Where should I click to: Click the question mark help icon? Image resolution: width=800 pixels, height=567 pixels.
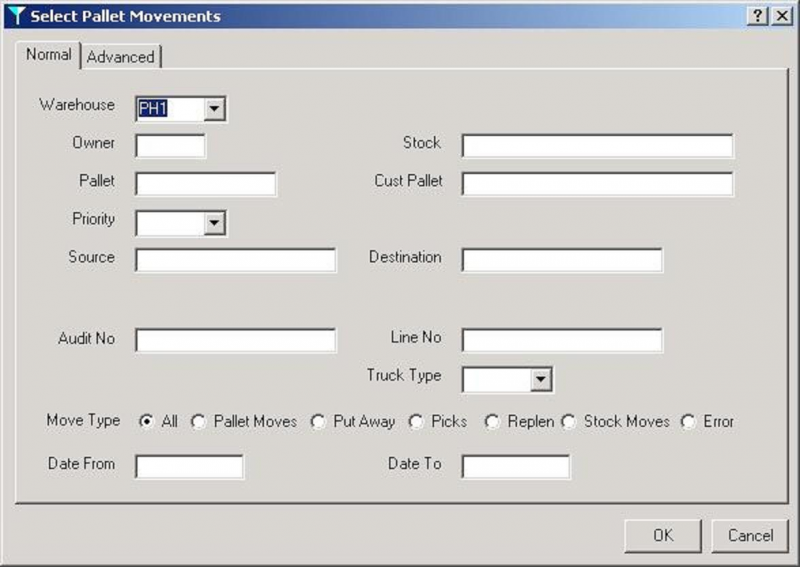758,16
